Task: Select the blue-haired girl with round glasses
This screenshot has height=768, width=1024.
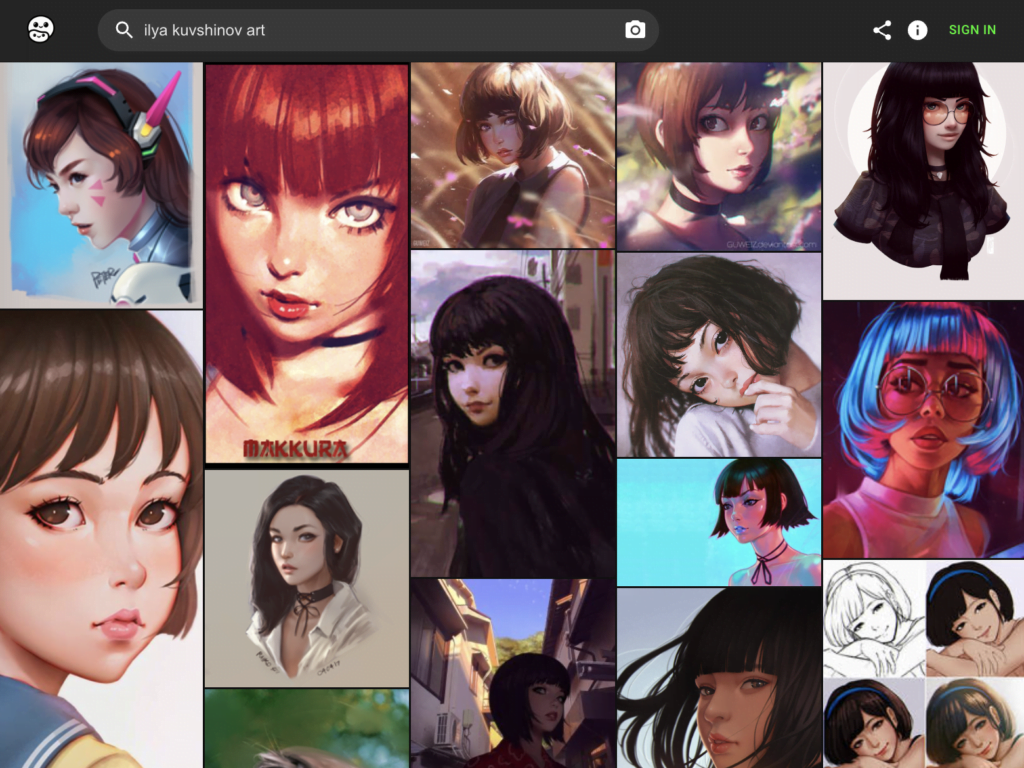Action: 922,428
